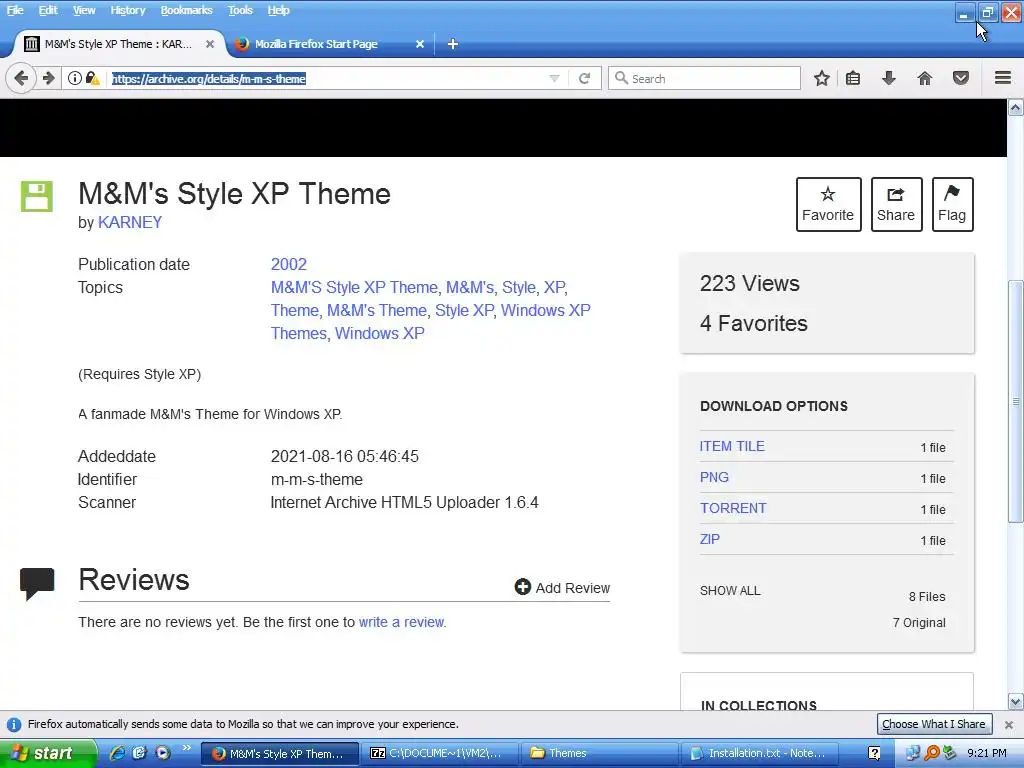The height and width of the screenshot is (768, 1024).
Task: Open the Windows help tray icon
Action: point(874,753)
